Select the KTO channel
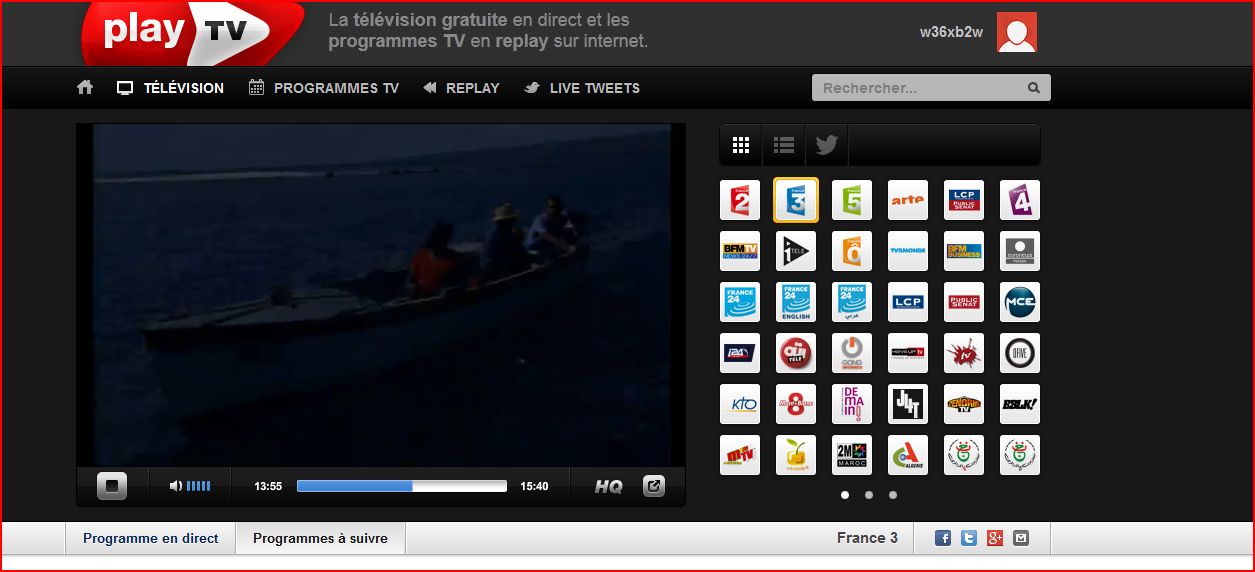 (x=740, y=404)
